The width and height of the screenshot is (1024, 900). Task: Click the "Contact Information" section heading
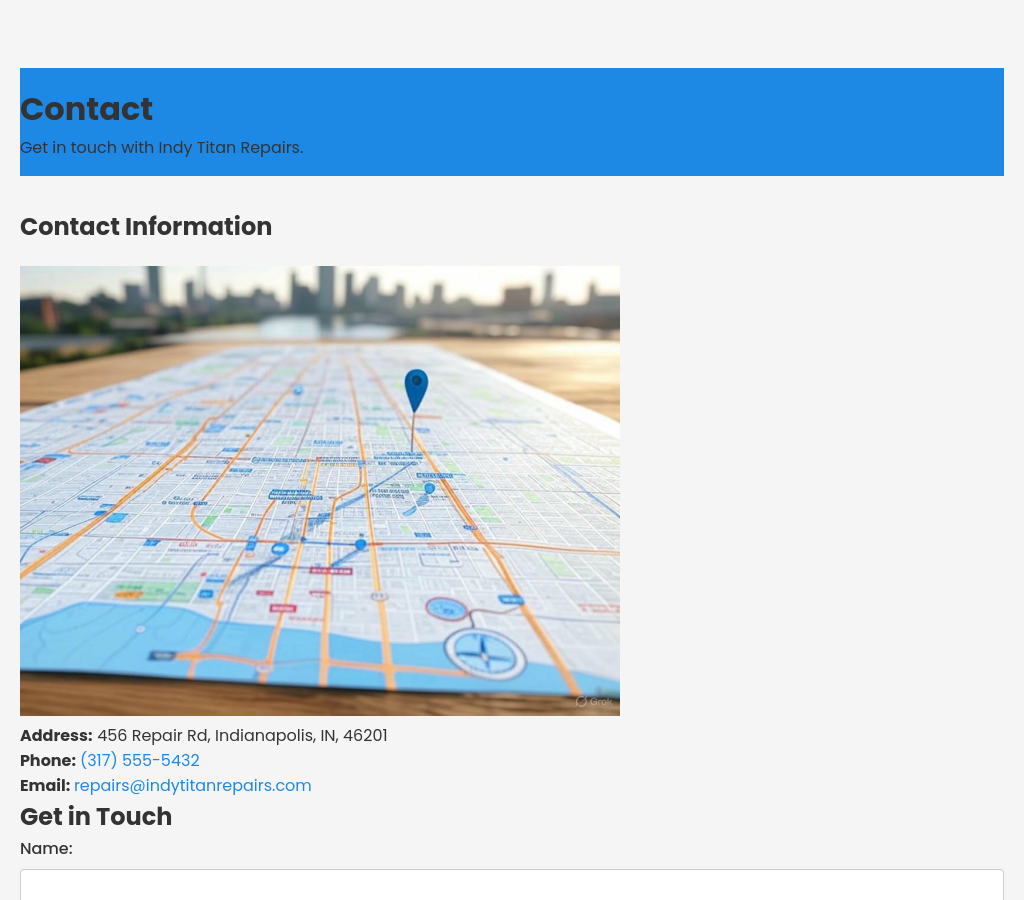click(146, 227)
